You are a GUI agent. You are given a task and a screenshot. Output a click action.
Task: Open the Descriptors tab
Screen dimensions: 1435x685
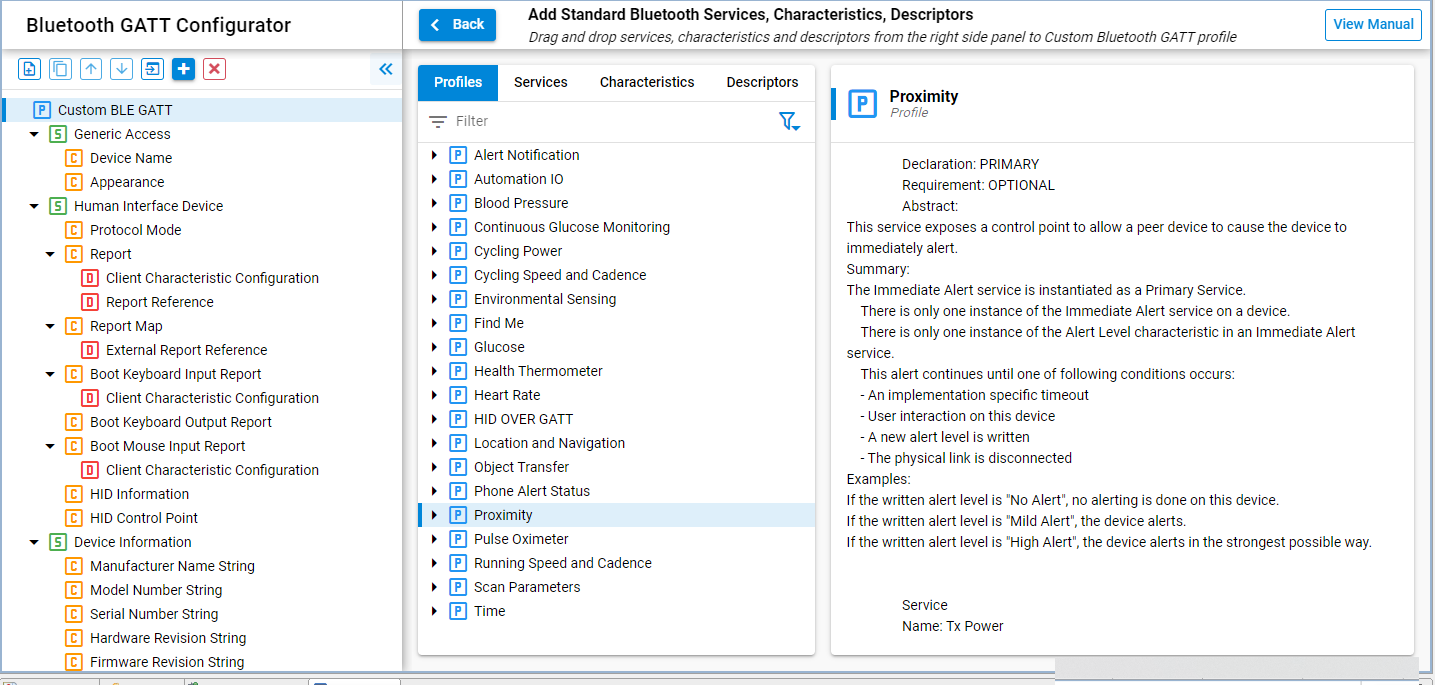(x=761, y=82)
